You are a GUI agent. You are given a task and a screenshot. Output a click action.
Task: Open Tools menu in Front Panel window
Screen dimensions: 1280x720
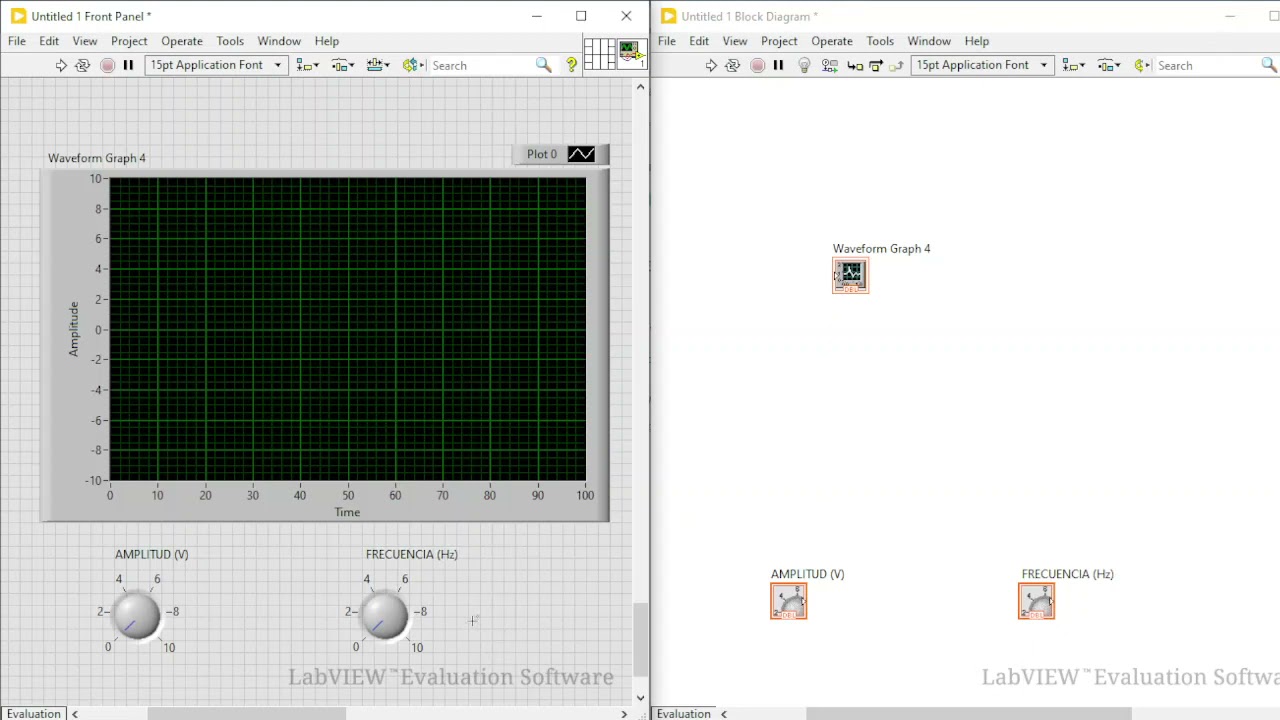[230, 41]
